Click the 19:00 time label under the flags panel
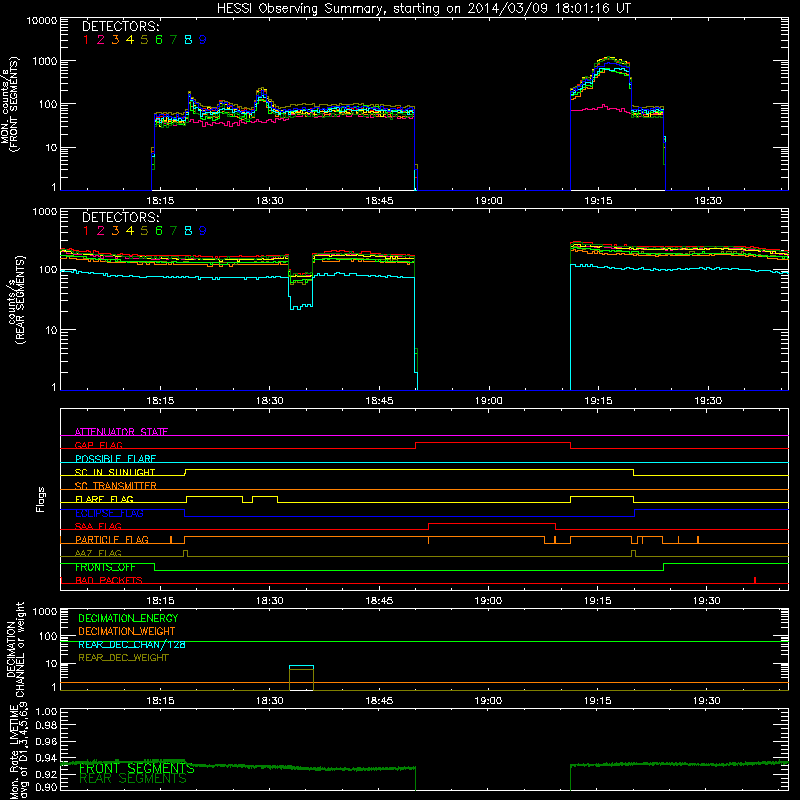Viewport: 800px width, 800px height. click(488, 601)
